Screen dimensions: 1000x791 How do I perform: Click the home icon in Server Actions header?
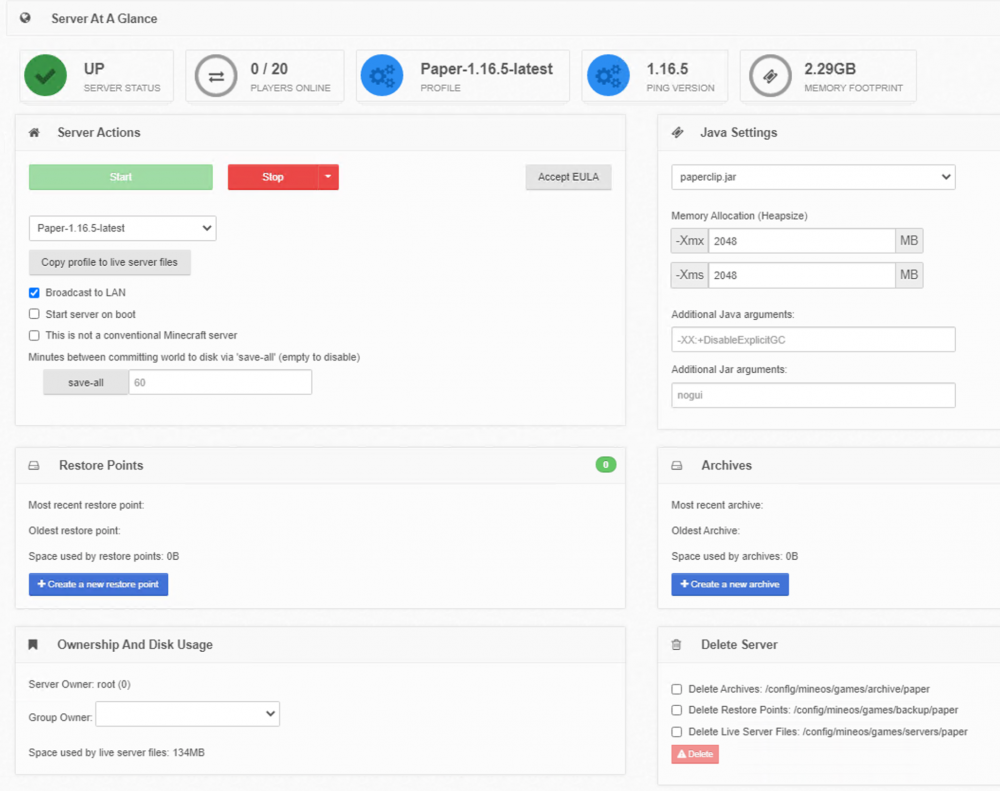click(x=34, y=133)
